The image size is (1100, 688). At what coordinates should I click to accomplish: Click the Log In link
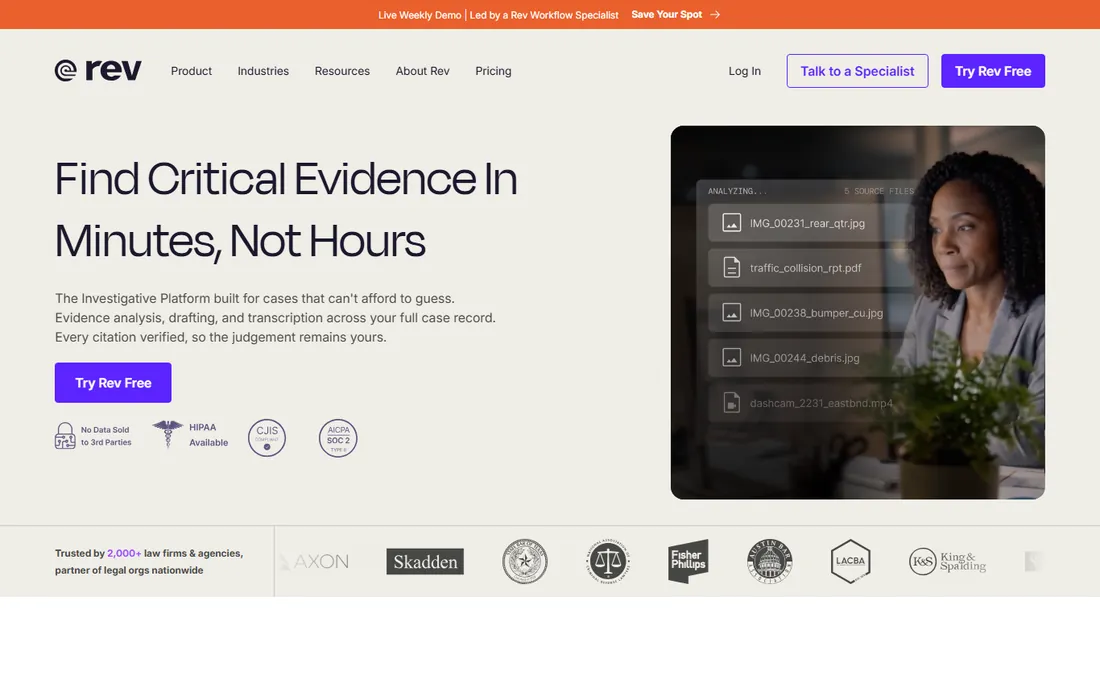pos(744,71)
